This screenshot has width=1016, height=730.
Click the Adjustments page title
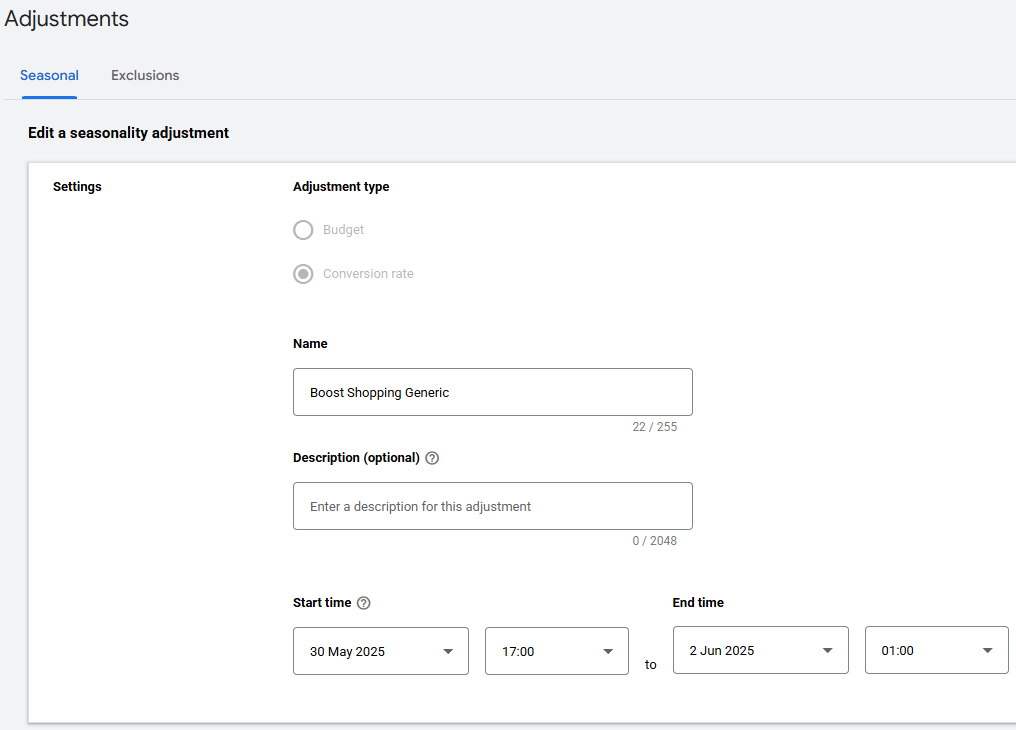66,18
